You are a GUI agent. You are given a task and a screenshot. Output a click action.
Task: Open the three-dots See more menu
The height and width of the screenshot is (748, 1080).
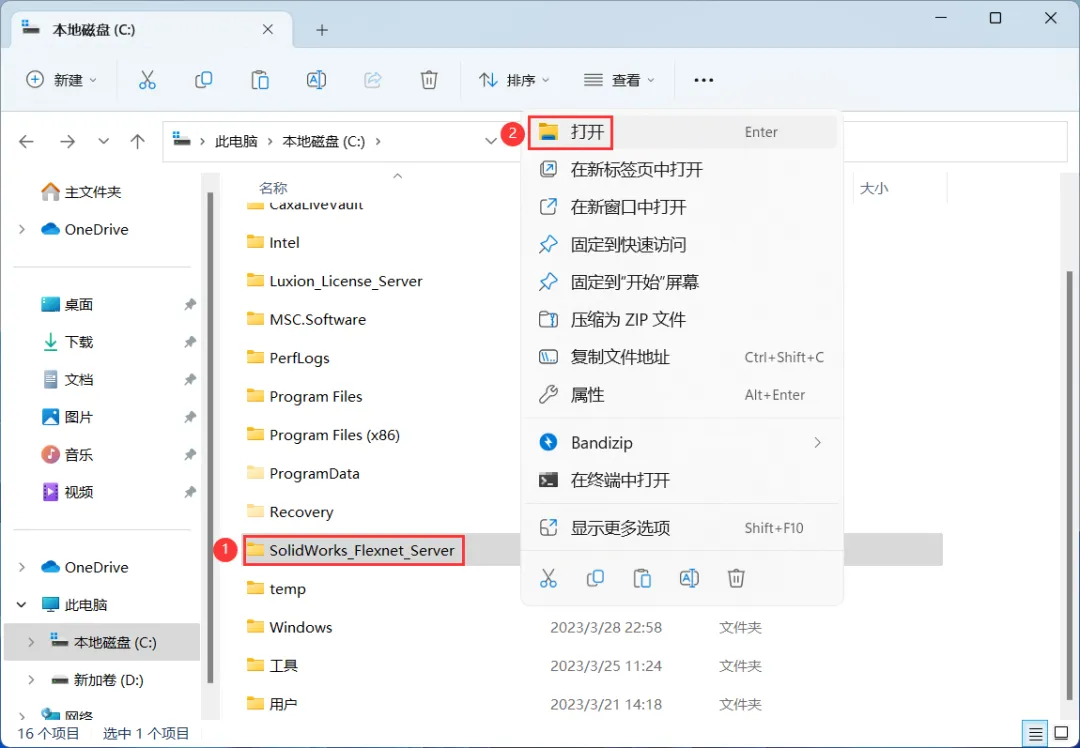click(703, 80)
